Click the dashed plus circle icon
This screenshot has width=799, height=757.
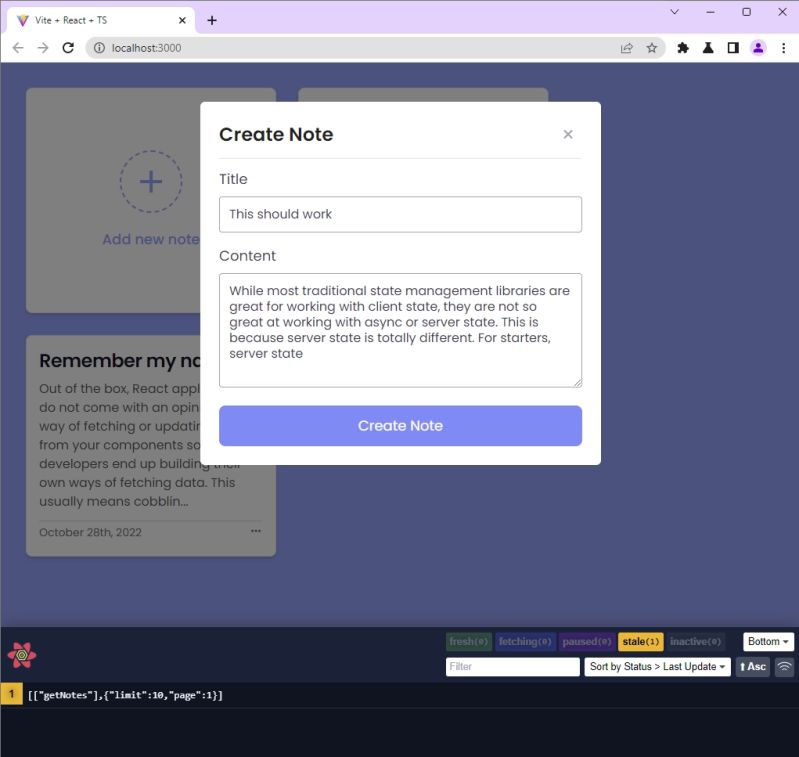coord(151,181)
